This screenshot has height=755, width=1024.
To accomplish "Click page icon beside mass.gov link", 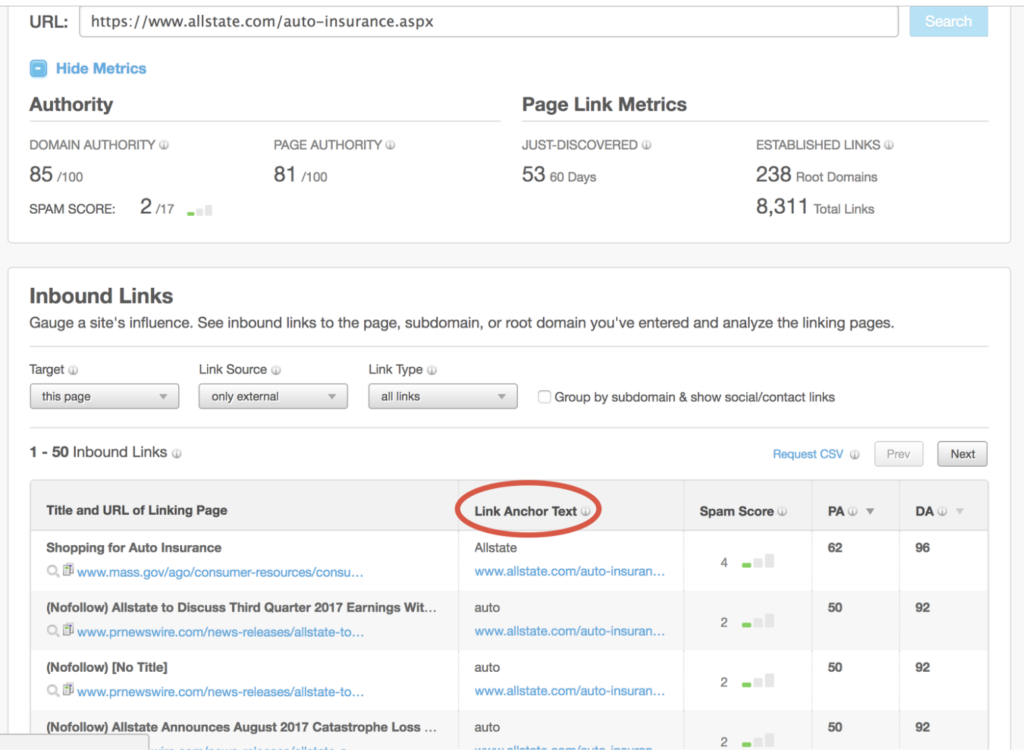I will [68, 570].
